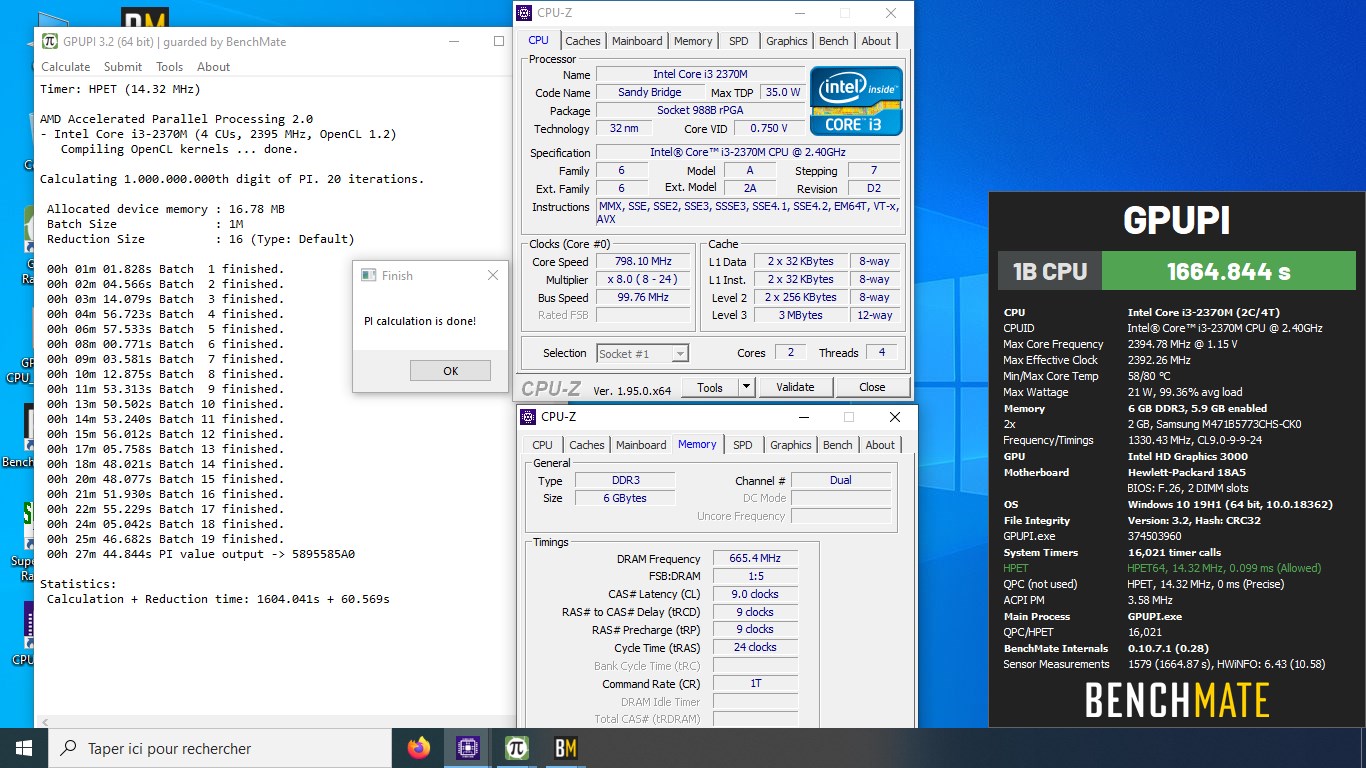This screenshot has width=1366, height=768.
Task: Click the Calculation + Reduction time line
Action: tap(218, 599)
